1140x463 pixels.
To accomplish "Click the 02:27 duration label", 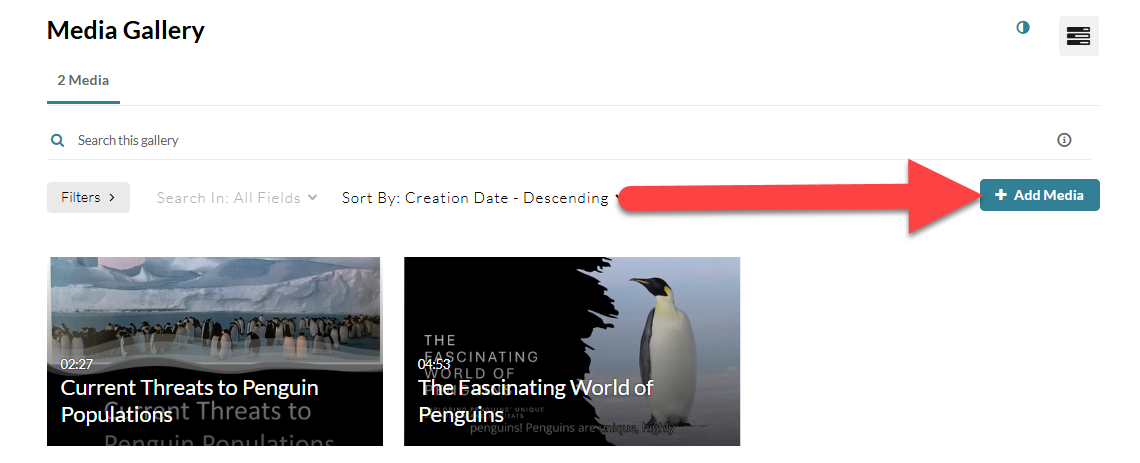I will click(x=76, y=364).
